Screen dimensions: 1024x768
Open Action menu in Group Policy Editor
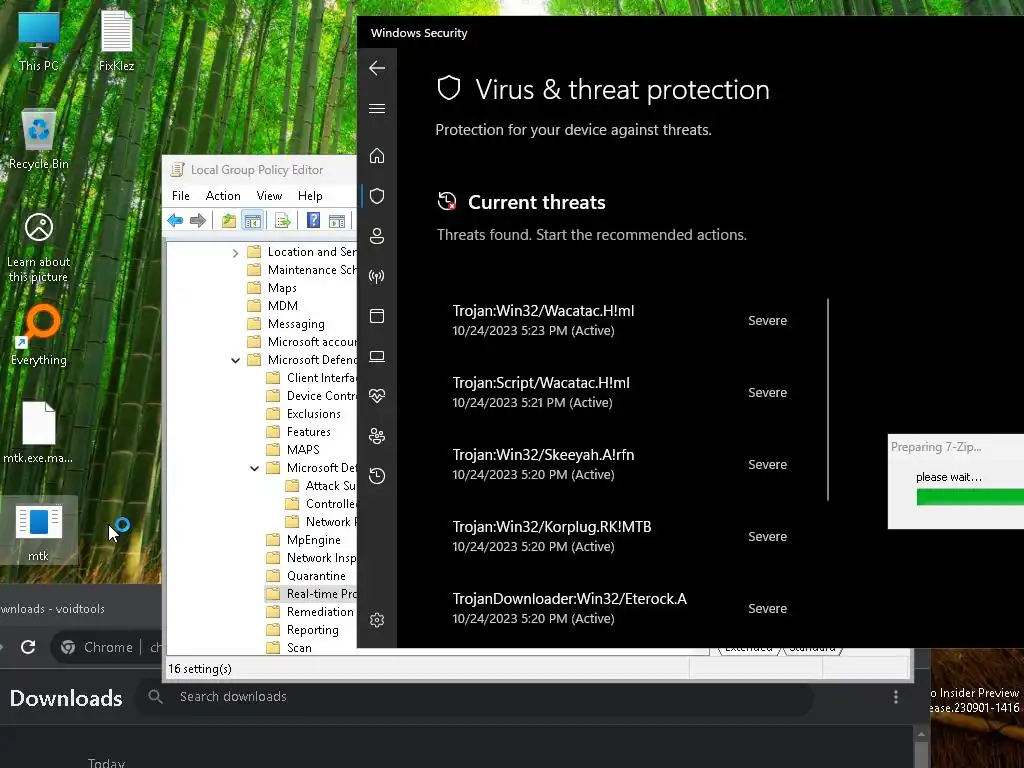coord(223,196)
